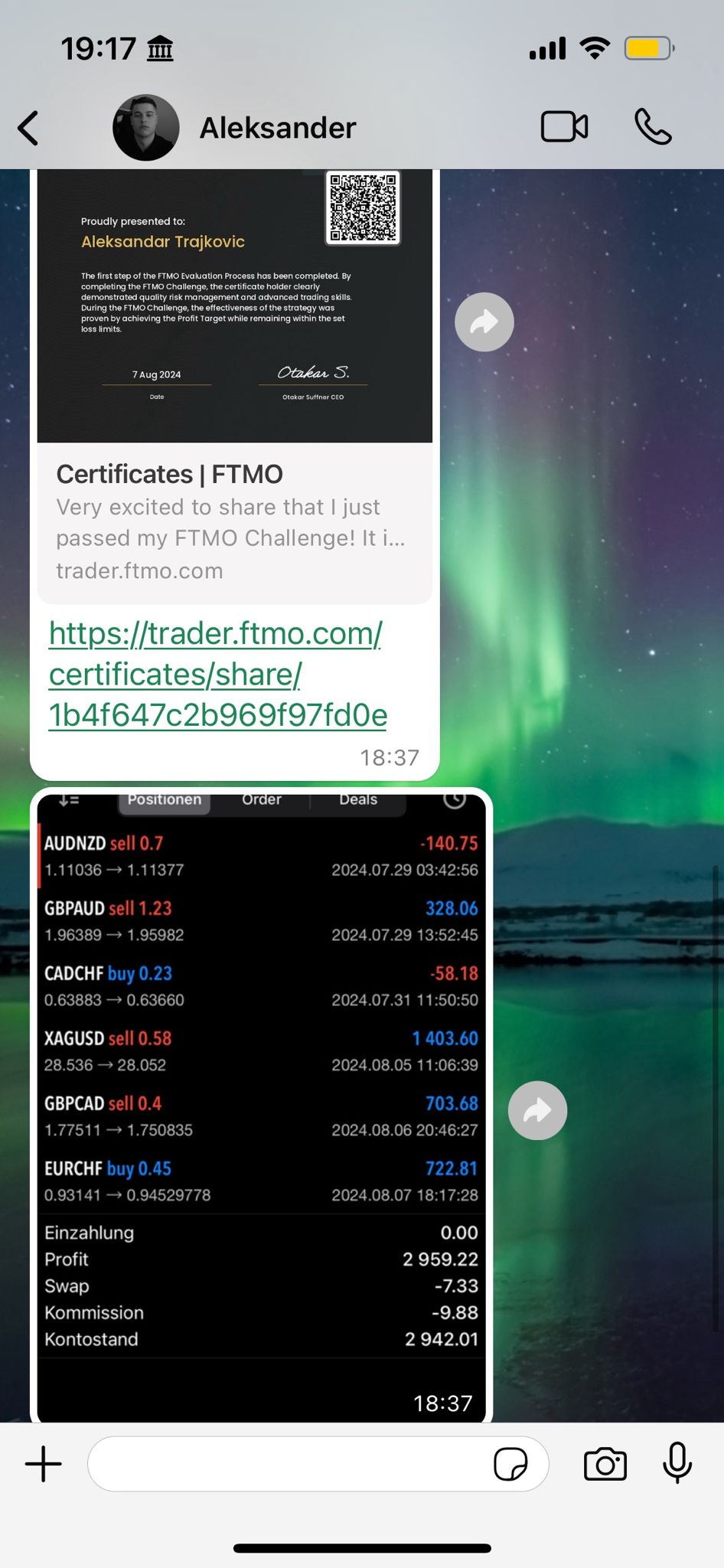724x1568 pixels.
Task: Tap the 703.68 profit value
Action: 452,1104
